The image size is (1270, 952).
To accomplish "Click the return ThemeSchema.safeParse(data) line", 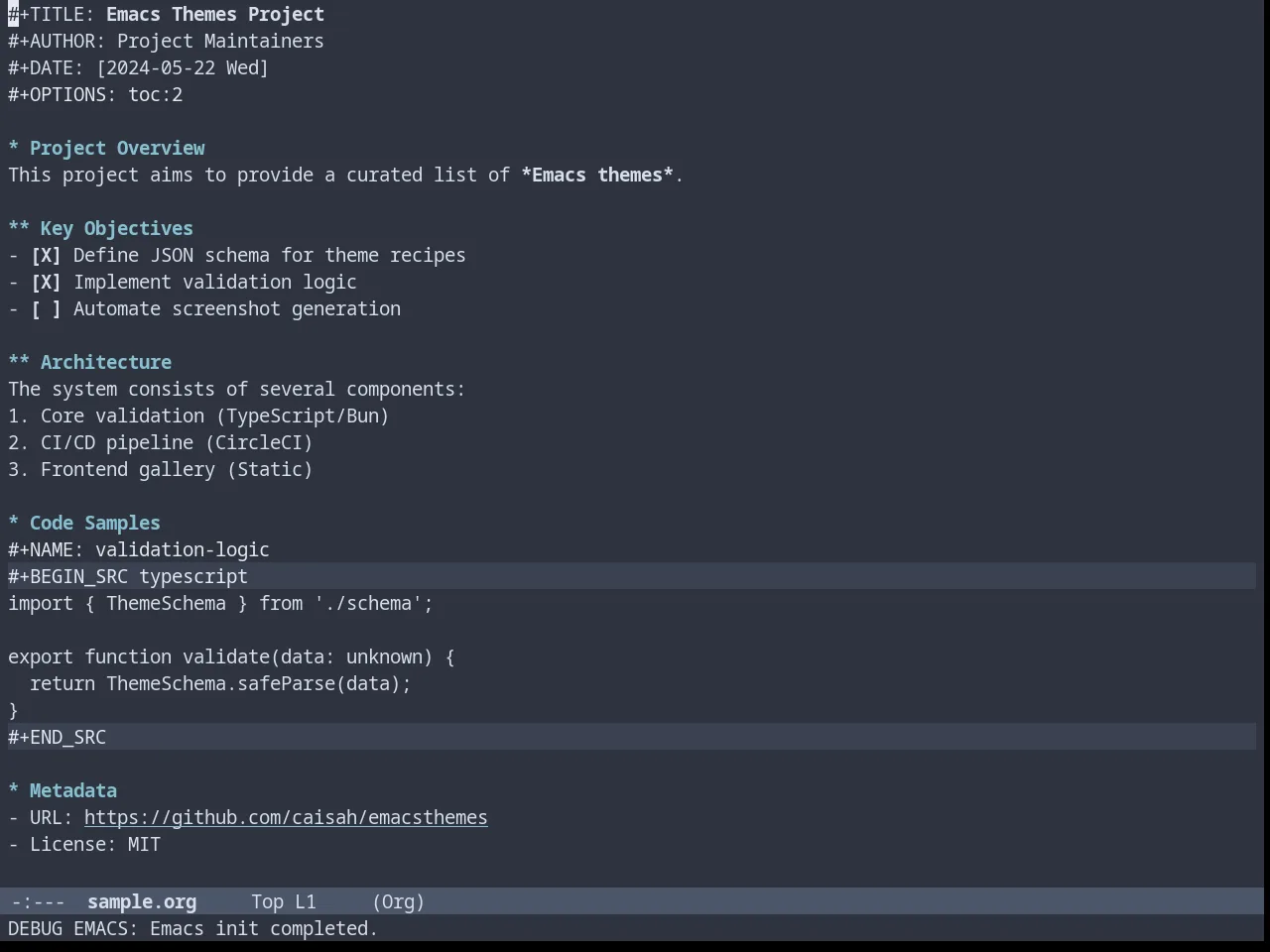I will point(220,684).
